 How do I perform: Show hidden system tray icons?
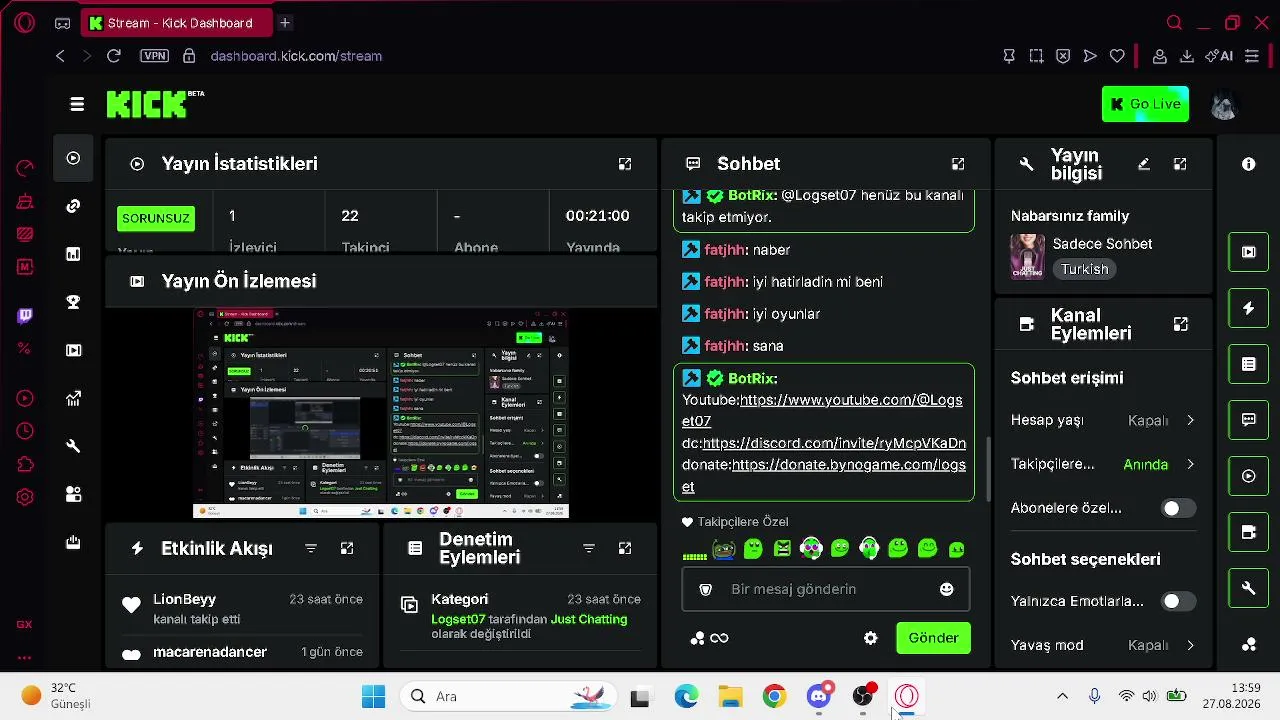1062,696
